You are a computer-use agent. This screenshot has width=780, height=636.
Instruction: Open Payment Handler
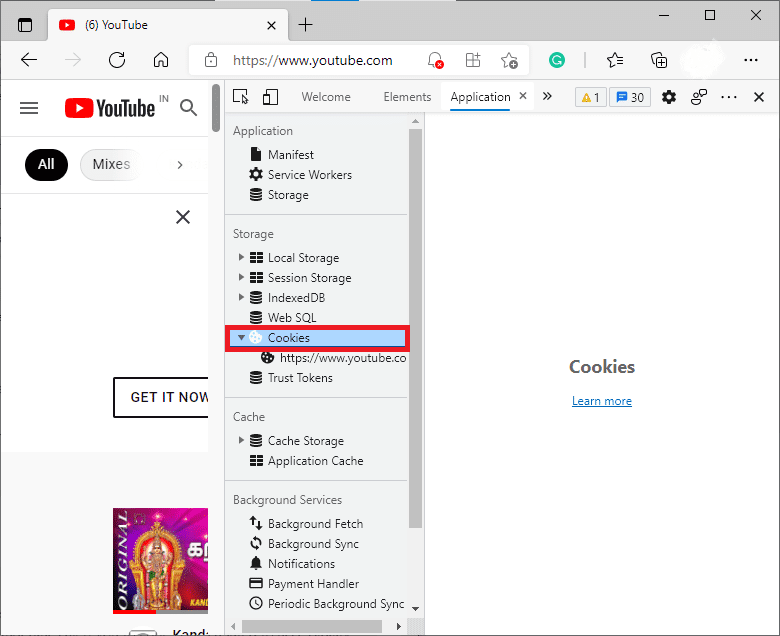(313, 583)
